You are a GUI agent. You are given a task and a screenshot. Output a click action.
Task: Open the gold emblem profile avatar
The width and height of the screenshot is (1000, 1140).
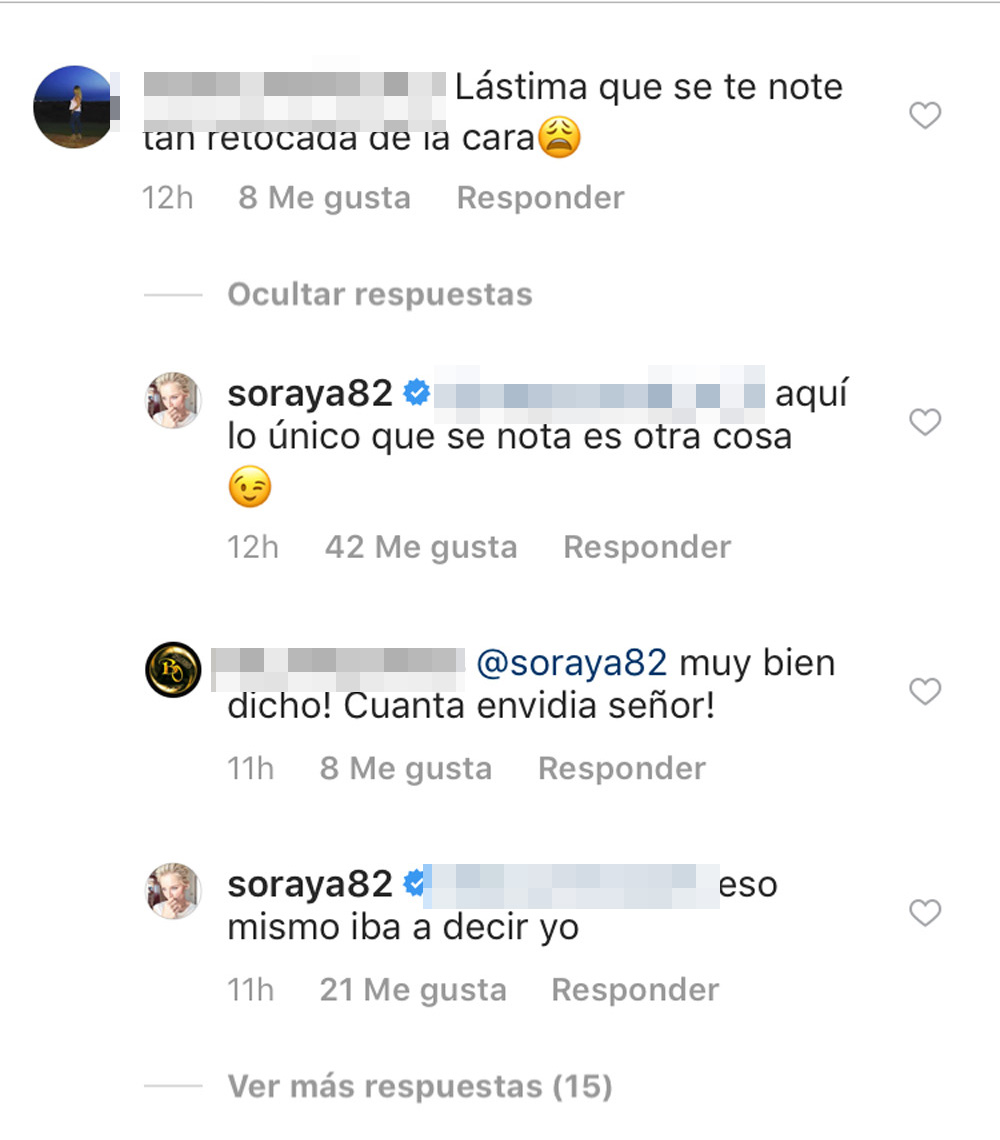(173, 670)
